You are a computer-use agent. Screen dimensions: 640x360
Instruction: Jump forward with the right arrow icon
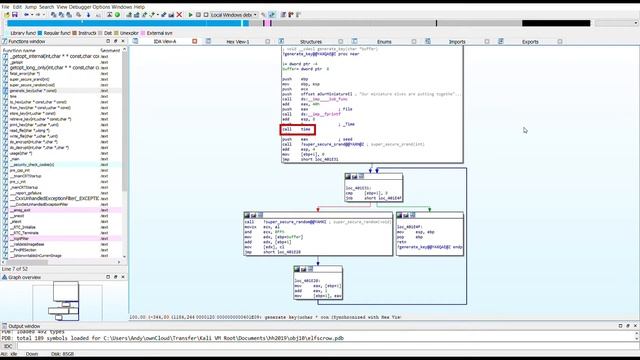tap(38, 15)
